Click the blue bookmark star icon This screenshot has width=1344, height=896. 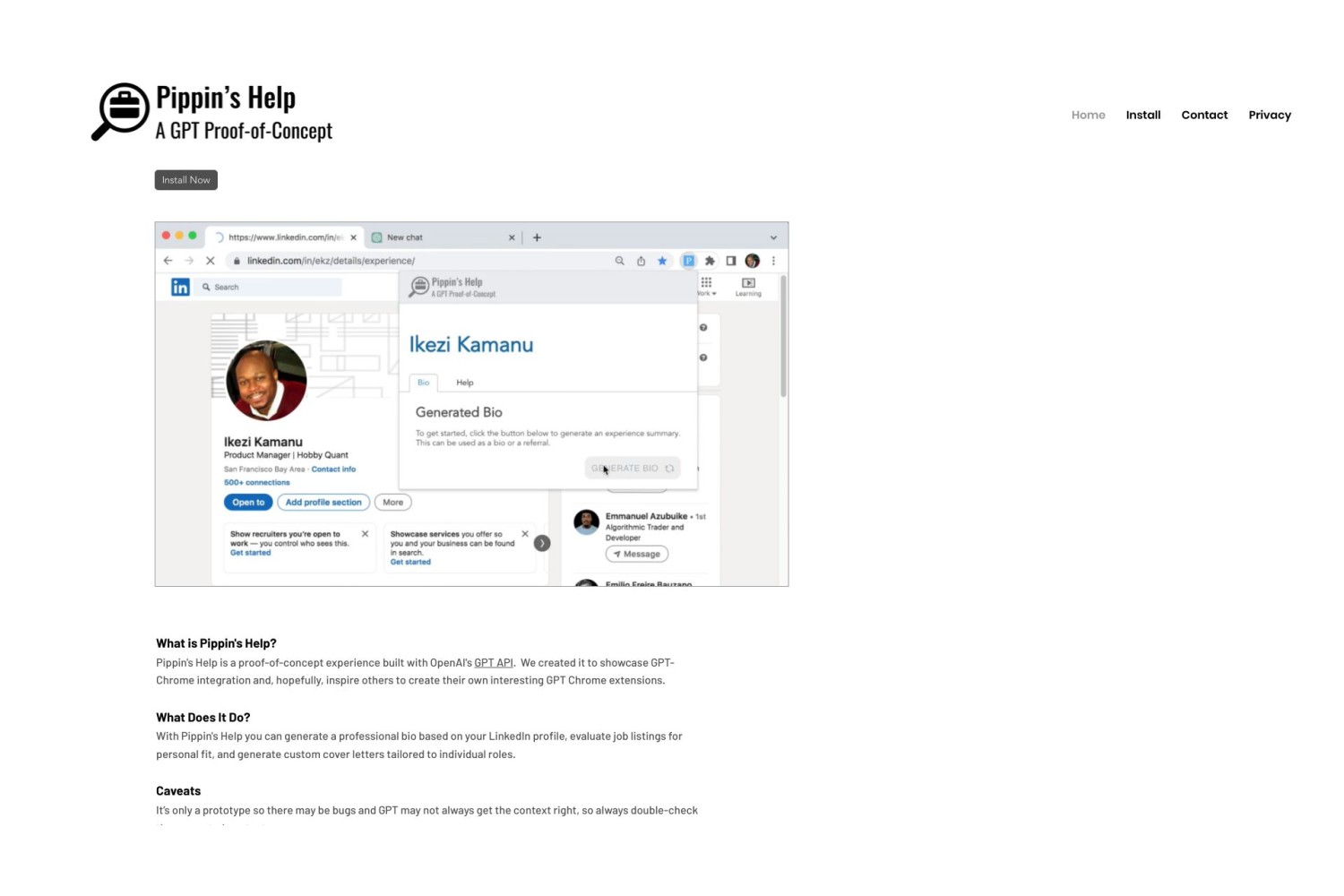pos(662,261)
